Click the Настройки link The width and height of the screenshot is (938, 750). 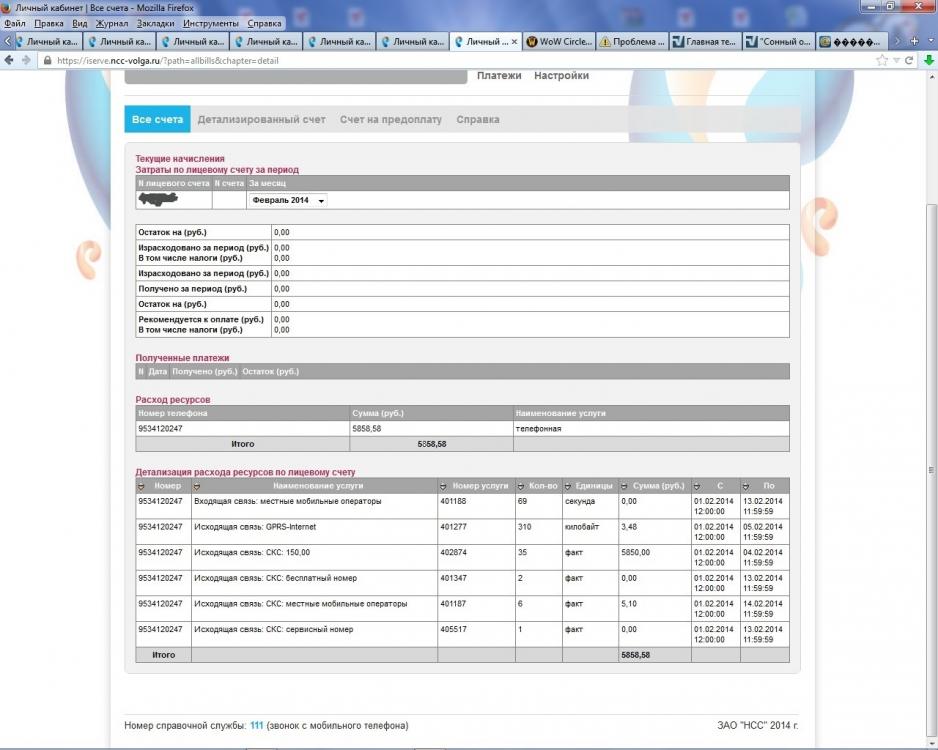561,76
